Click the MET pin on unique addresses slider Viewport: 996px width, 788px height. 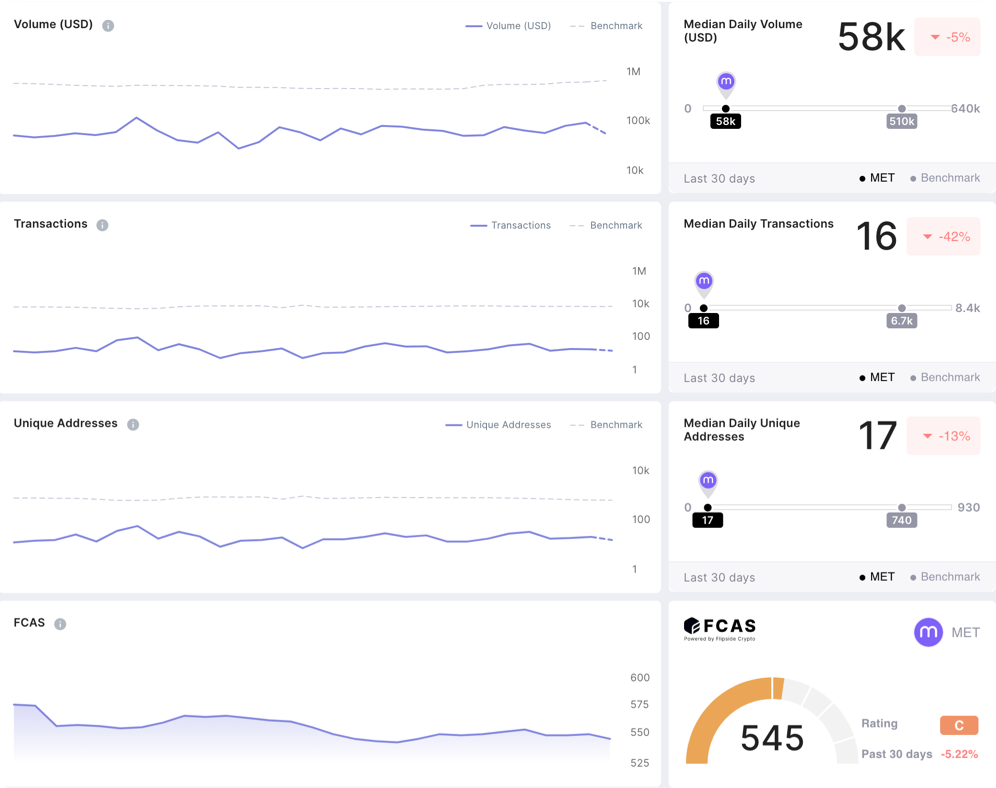click(x=708, y=481)
